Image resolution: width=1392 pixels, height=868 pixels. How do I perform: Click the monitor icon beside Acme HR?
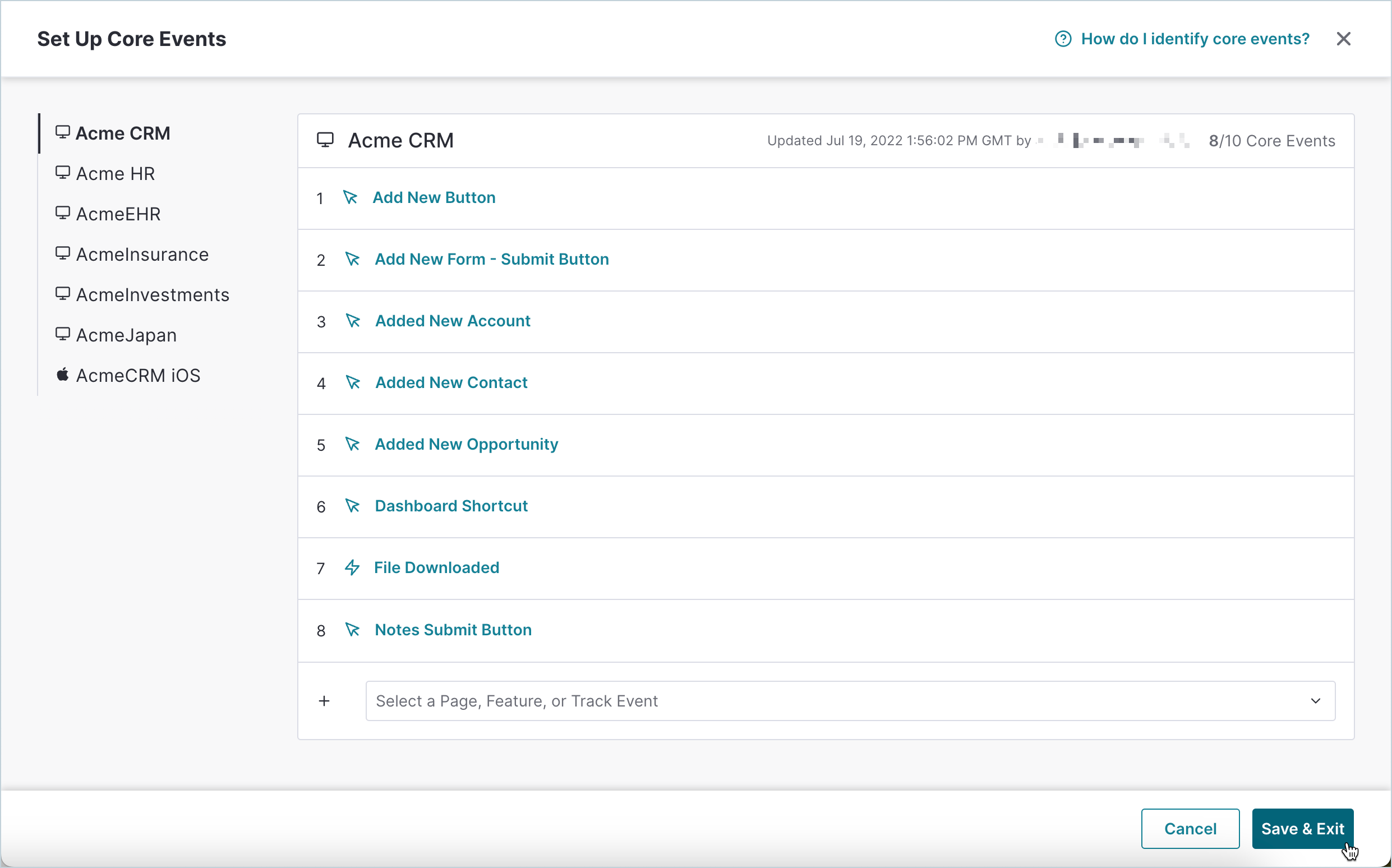pyautogui.click(x=63, y=173)
